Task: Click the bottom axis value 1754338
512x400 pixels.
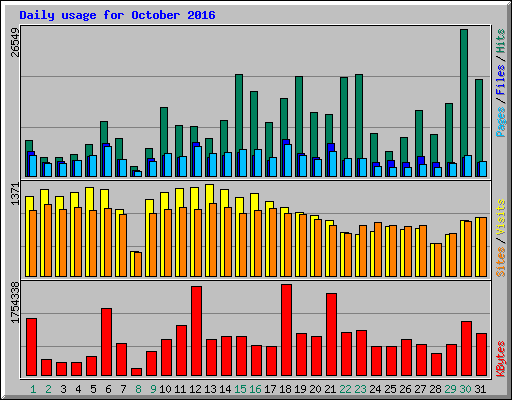Action: (15, 303)
